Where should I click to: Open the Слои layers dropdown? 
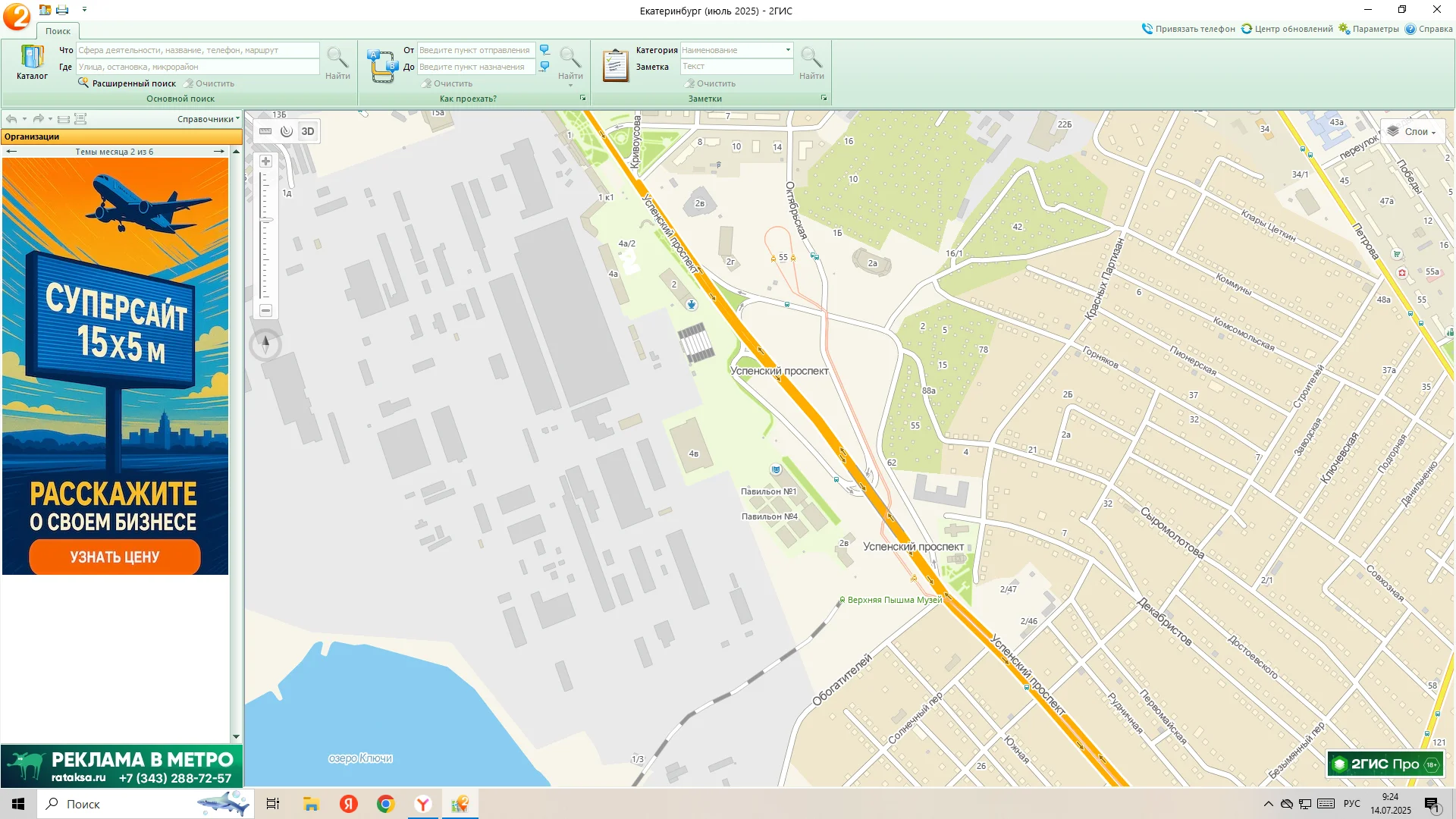click(x=1413, y=132)
